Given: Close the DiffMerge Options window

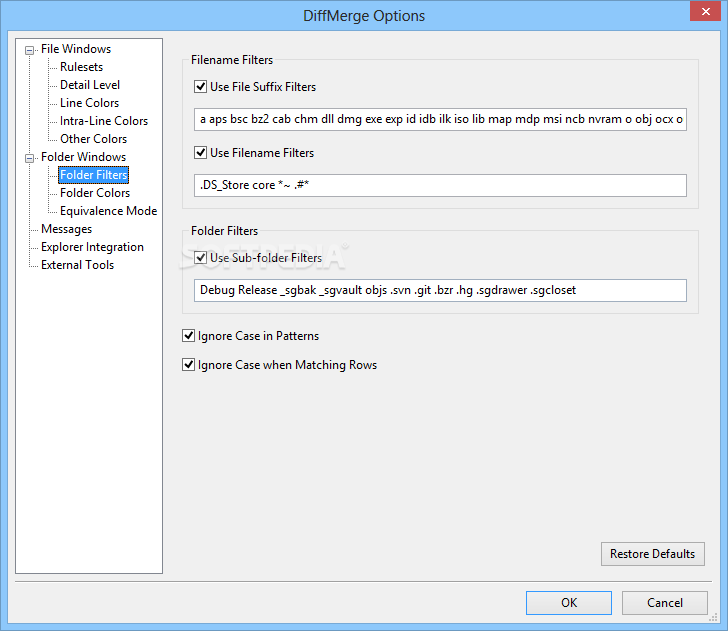Looking at the screenshot, I should pyautogui.click(x=705, y=11).
